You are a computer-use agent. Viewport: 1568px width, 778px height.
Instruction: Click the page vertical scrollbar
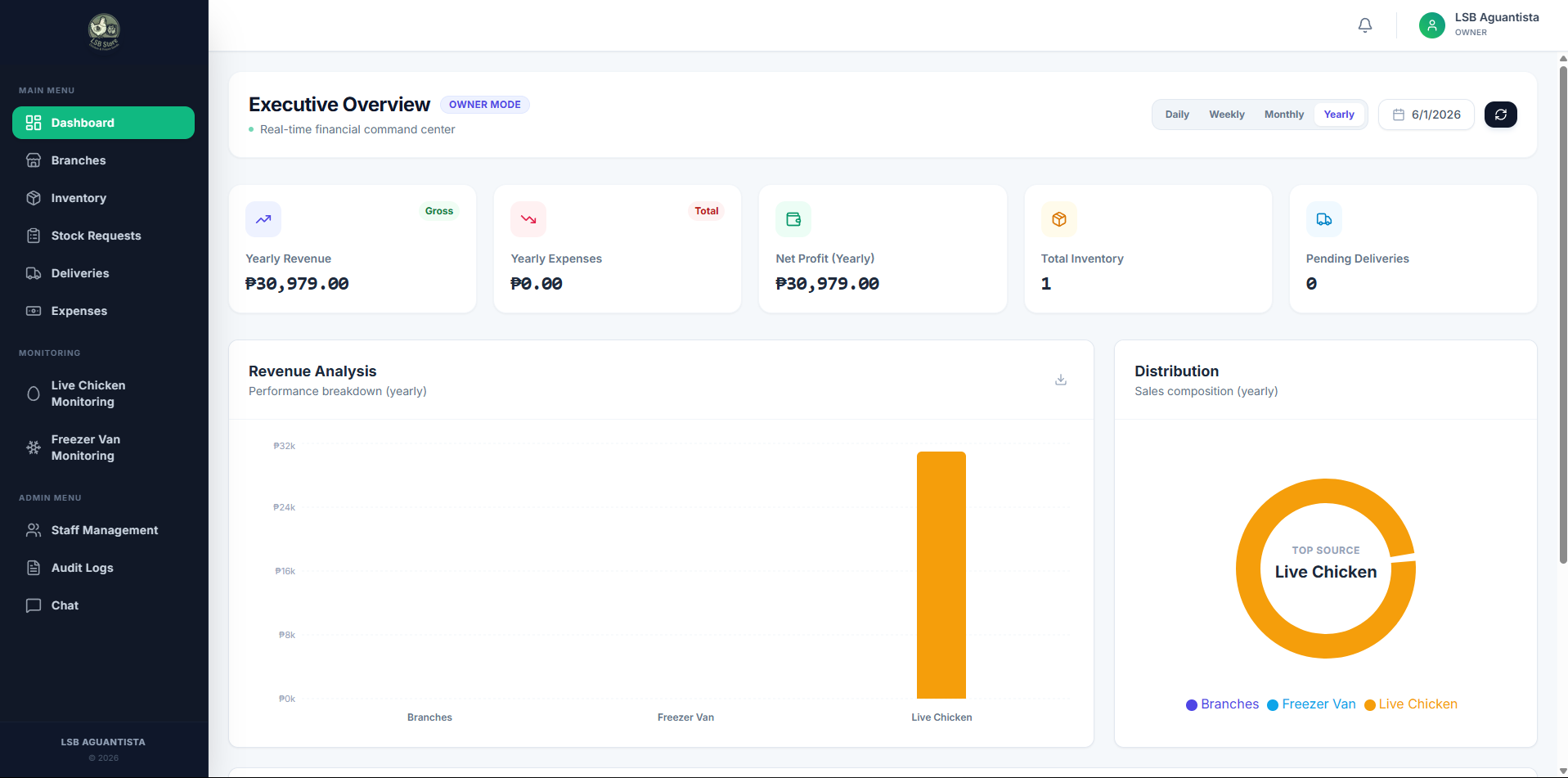pyautogui.click(x=1563, y=315)
